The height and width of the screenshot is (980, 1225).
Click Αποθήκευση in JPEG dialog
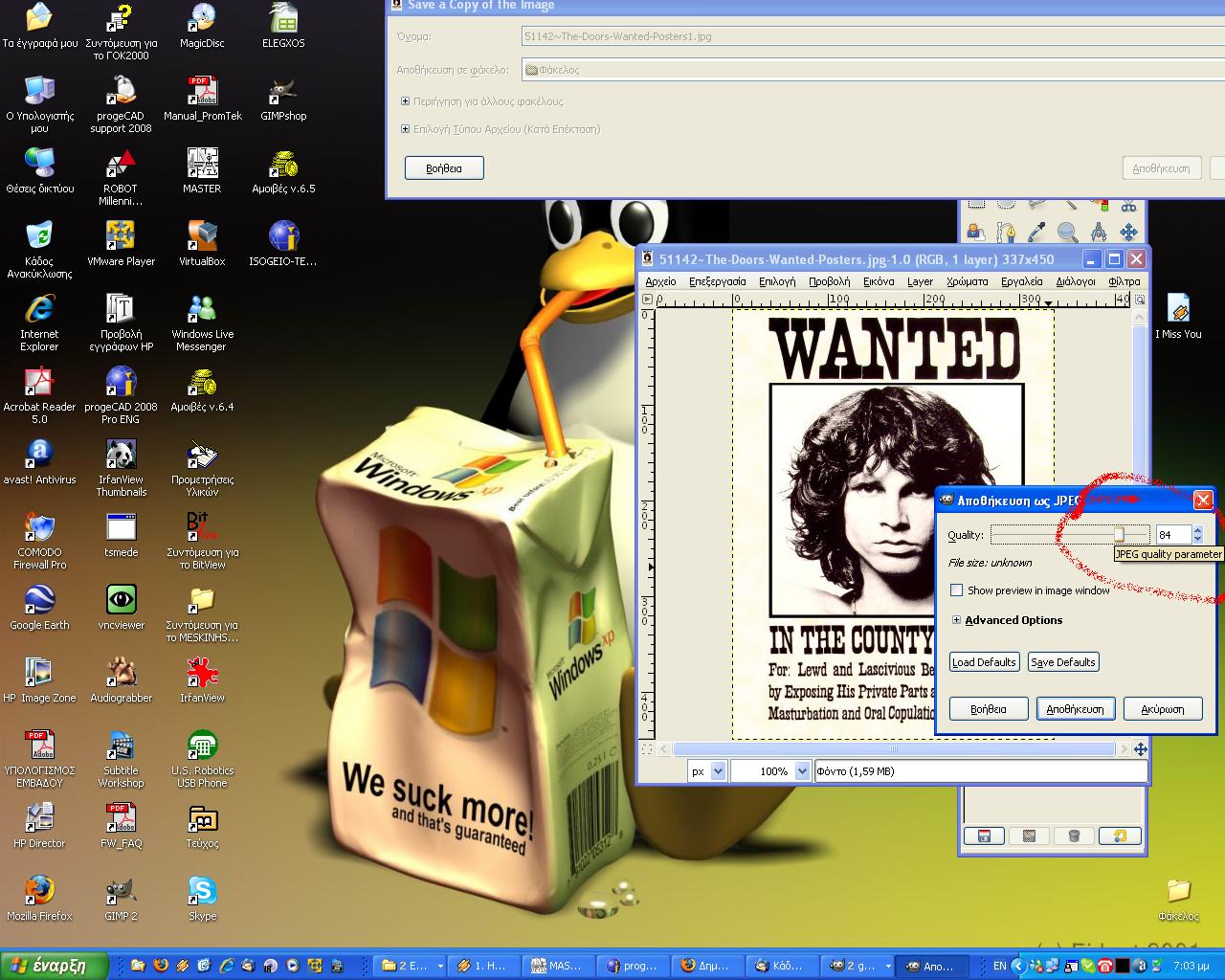click(x=1075, y=709)
